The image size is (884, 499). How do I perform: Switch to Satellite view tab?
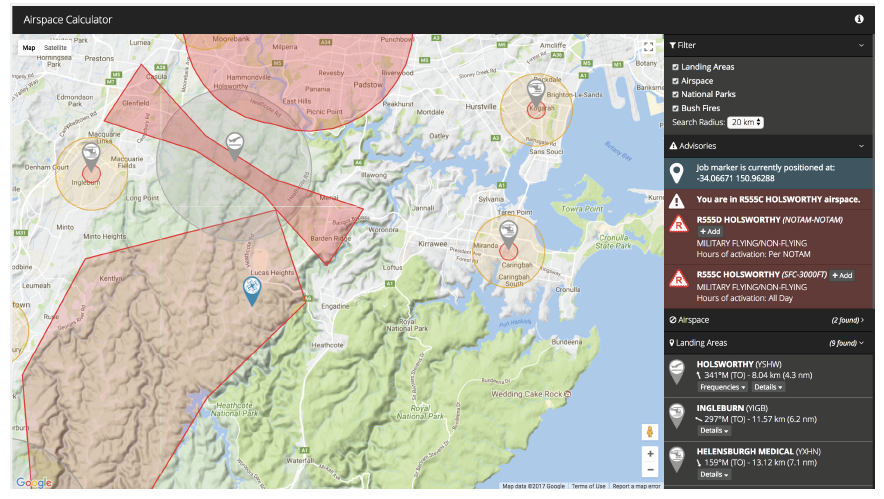tap(55, 48)
